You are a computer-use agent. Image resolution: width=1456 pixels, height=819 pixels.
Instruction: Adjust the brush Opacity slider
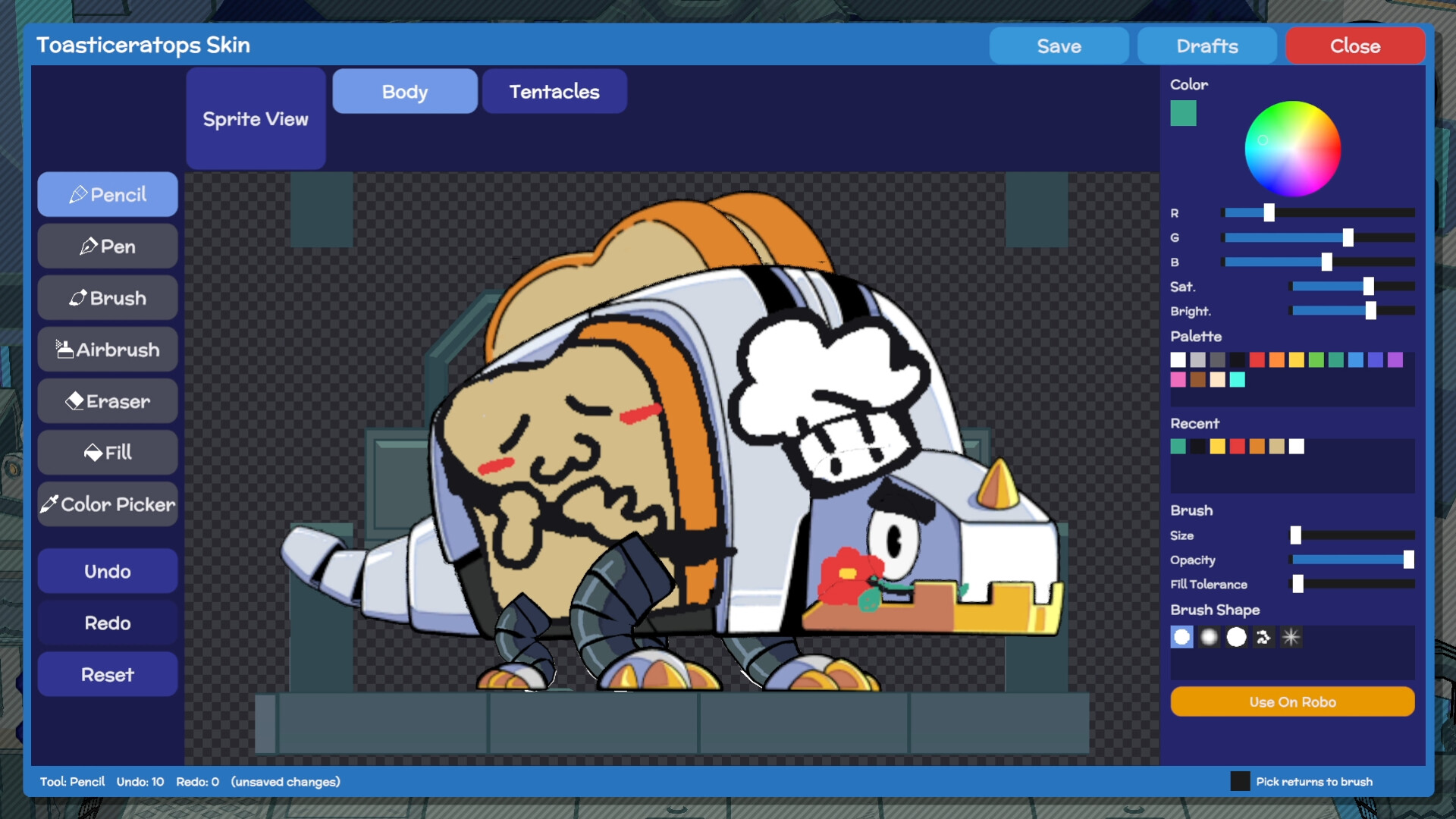(x=1351, y=560)
